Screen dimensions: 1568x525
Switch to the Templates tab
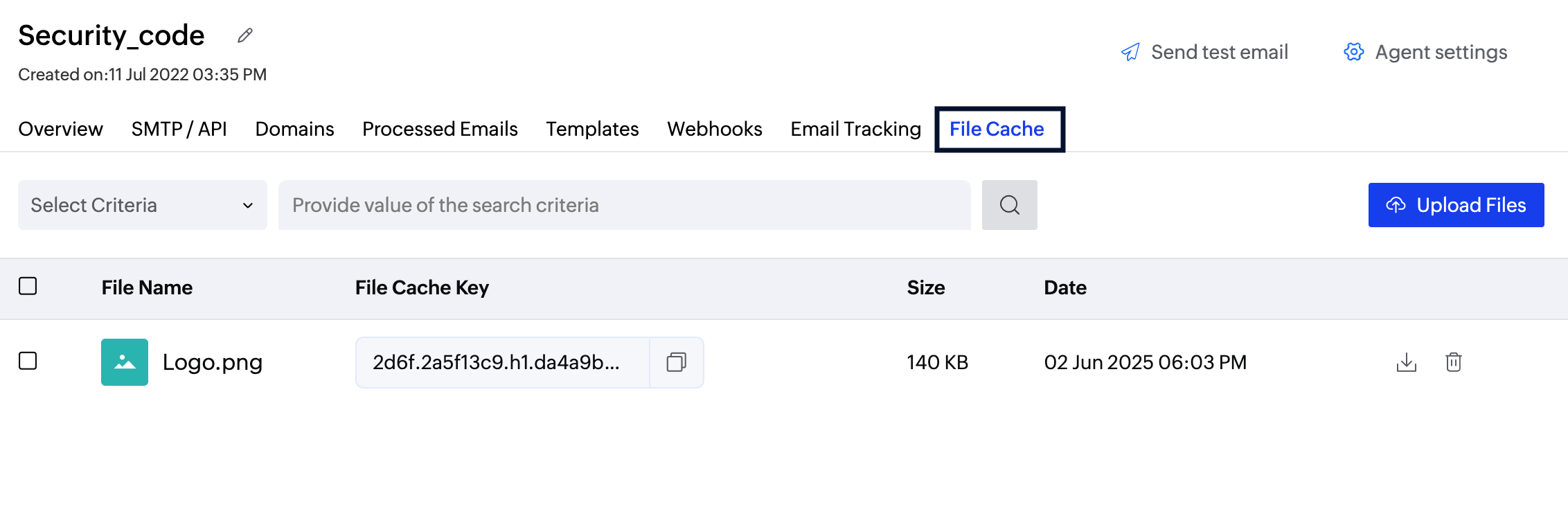[591, 129]
